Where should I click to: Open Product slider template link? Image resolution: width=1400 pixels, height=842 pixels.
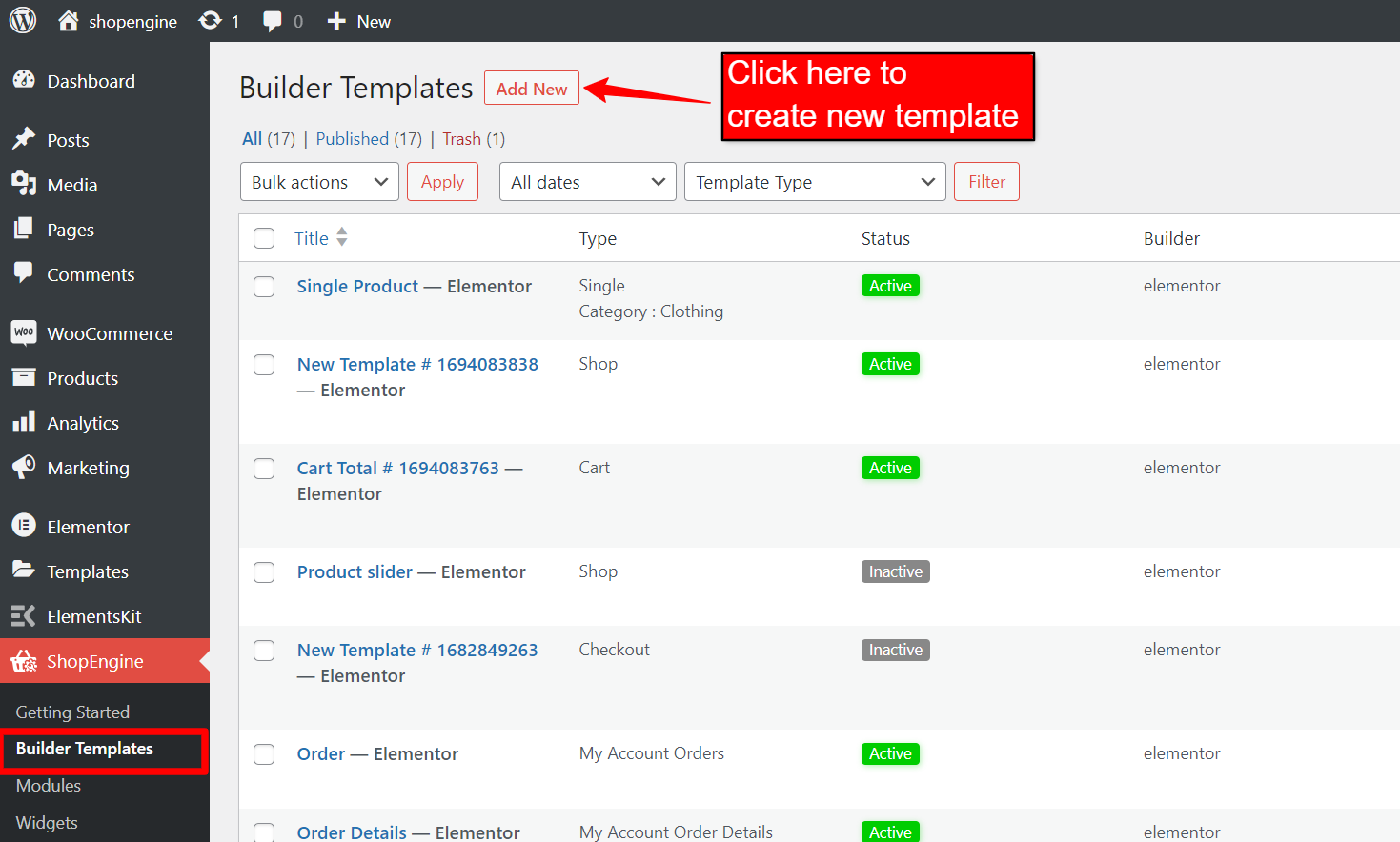coord(355,572)
